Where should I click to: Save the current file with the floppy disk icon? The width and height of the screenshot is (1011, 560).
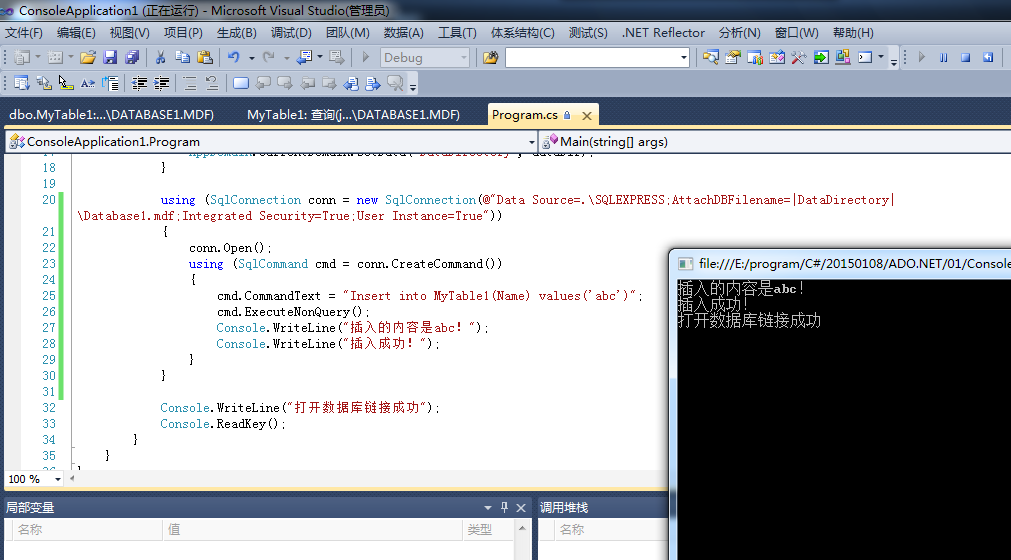pyautogui.click(x=110, y=57)
